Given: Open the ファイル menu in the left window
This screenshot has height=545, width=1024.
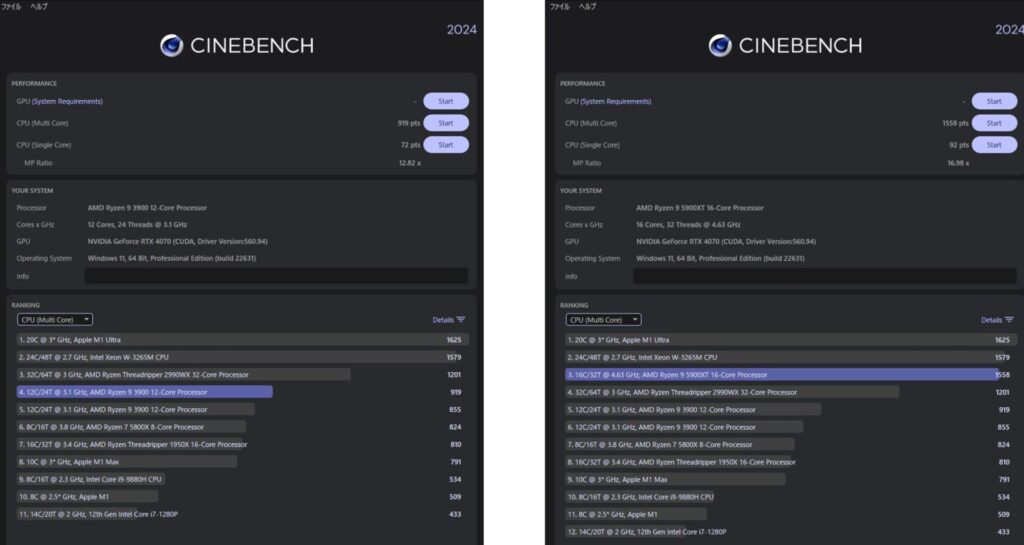Looking at the screenshot, I should click(11, 6).
